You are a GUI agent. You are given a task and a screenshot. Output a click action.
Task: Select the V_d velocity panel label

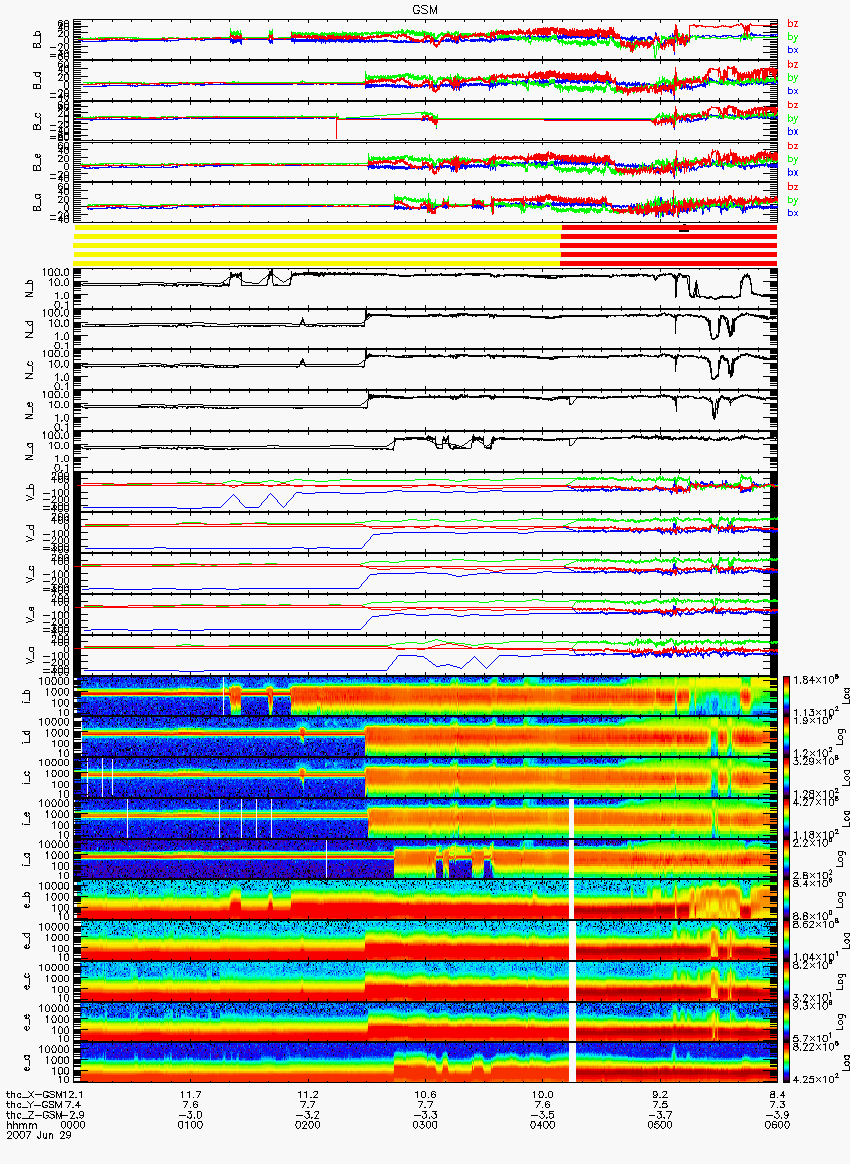(x=30, y=532)
